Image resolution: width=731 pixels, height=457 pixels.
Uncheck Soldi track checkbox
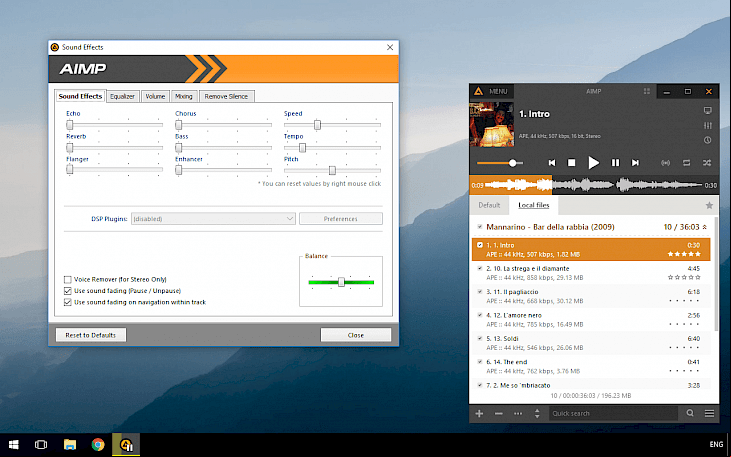click(x=480, y=339)
